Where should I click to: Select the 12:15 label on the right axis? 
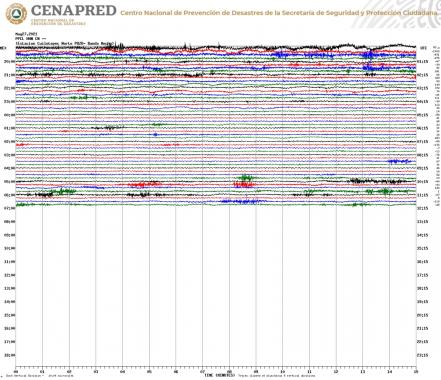click(x=422, y=208)
